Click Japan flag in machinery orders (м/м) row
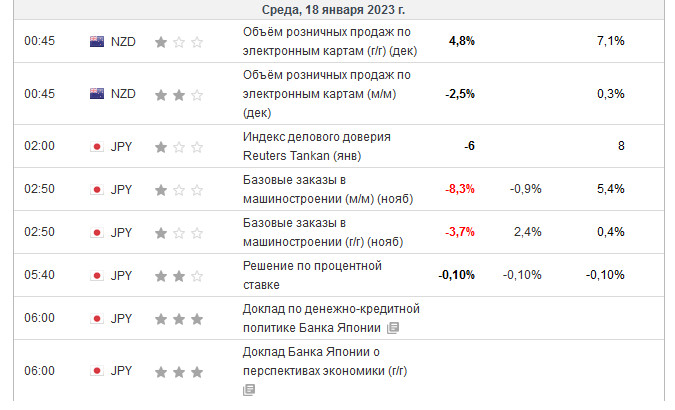 (97, 189)
